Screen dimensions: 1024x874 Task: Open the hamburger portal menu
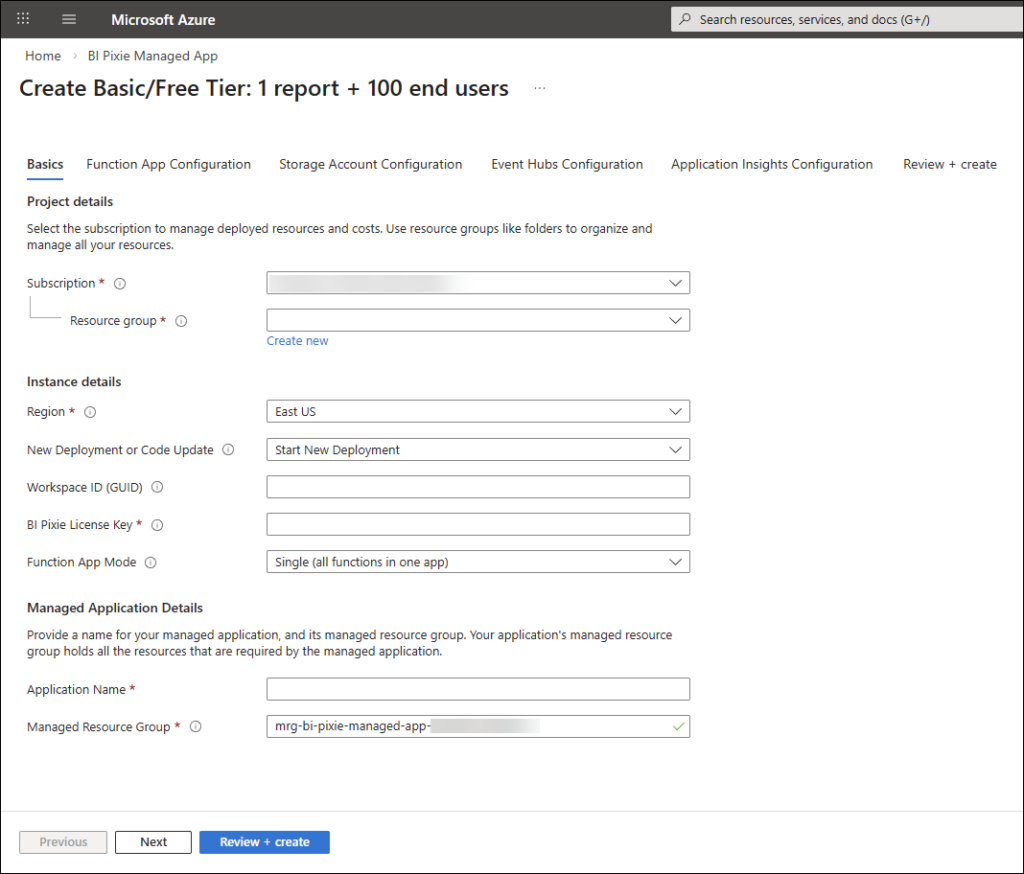point(69,19)
